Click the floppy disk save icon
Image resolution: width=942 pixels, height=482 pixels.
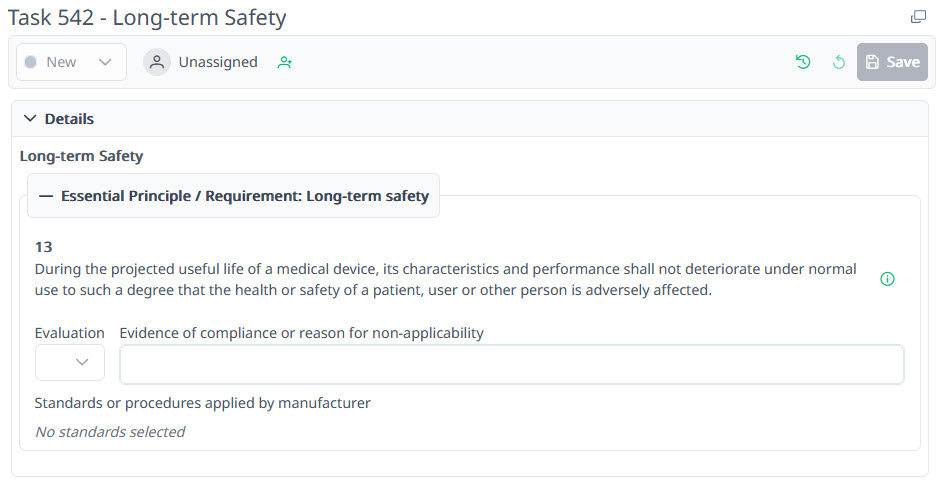(x=872, y=62)
